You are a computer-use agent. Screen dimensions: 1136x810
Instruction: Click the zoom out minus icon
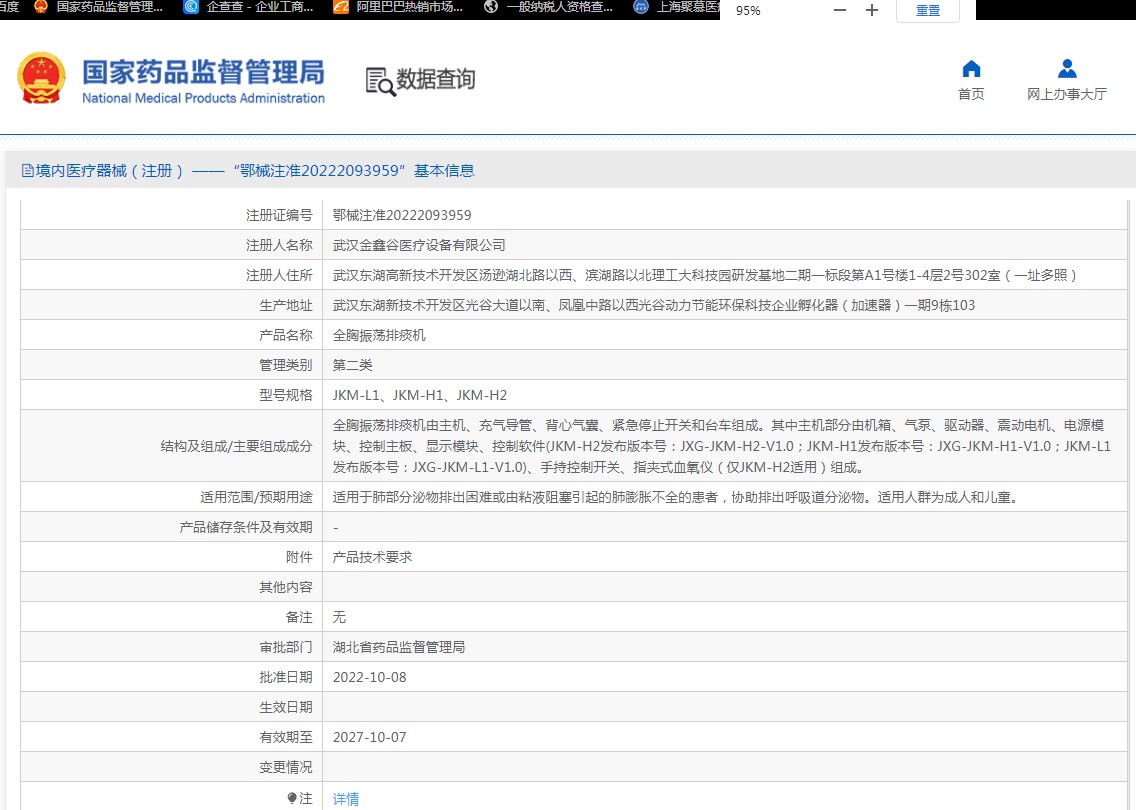tap(840, 10)
